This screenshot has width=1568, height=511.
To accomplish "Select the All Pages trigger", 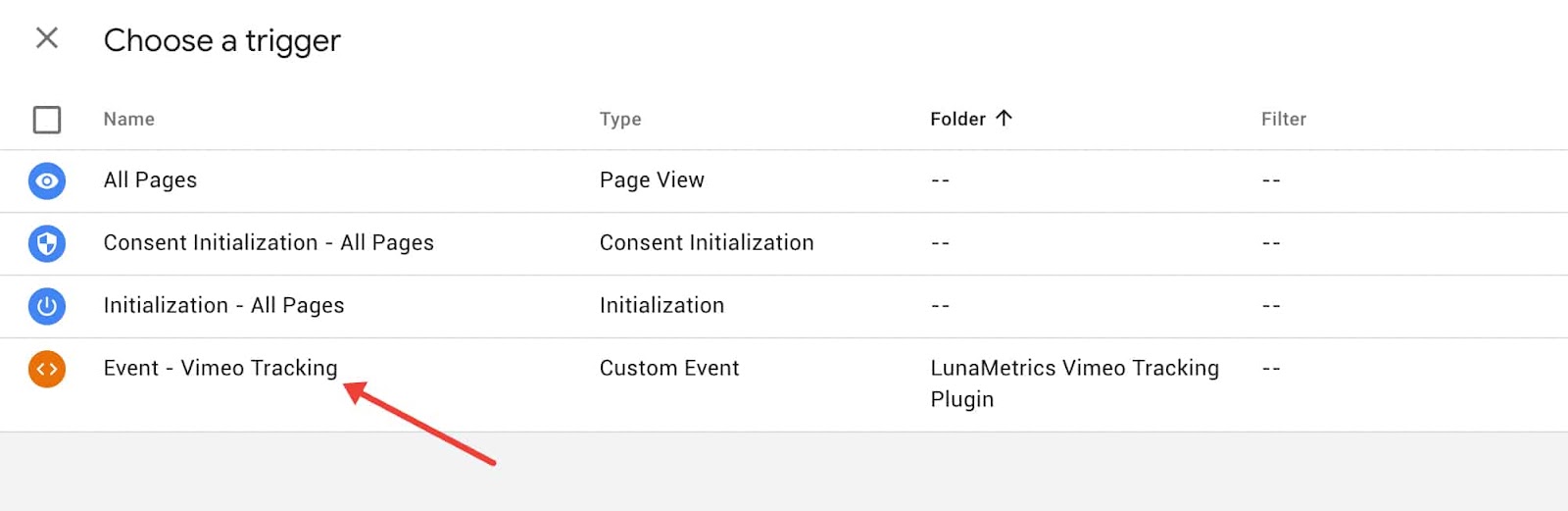I will pyautogui.click(x=150, y=180).
